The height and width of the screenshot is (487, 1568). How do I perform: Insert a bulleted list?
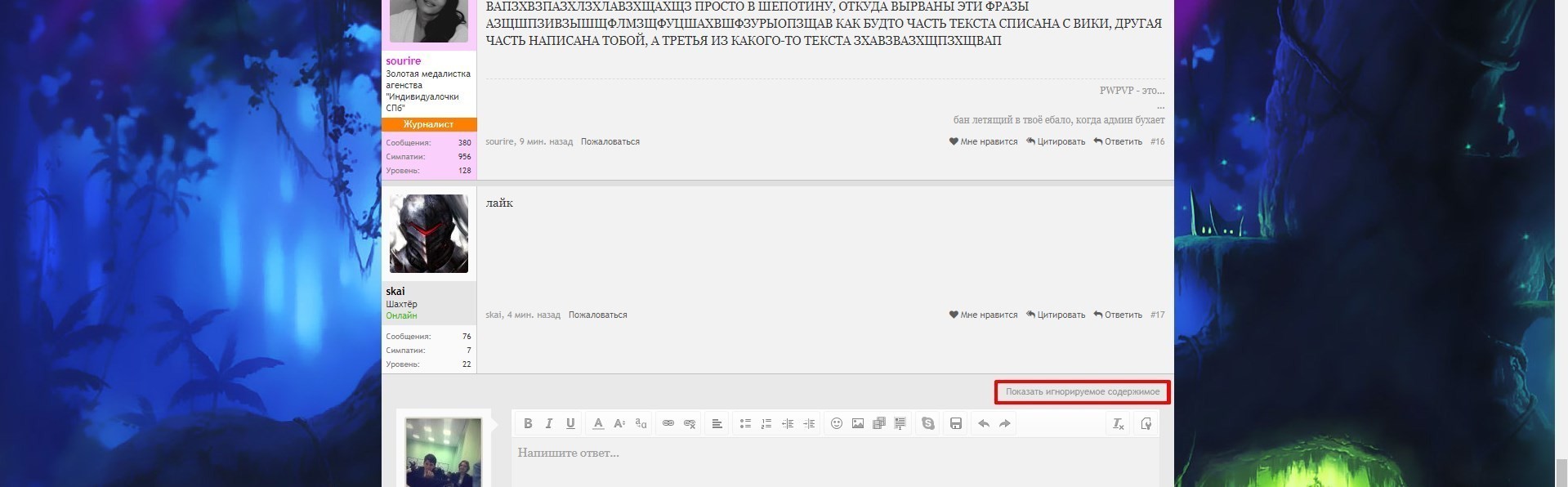(x=745, y=423)
